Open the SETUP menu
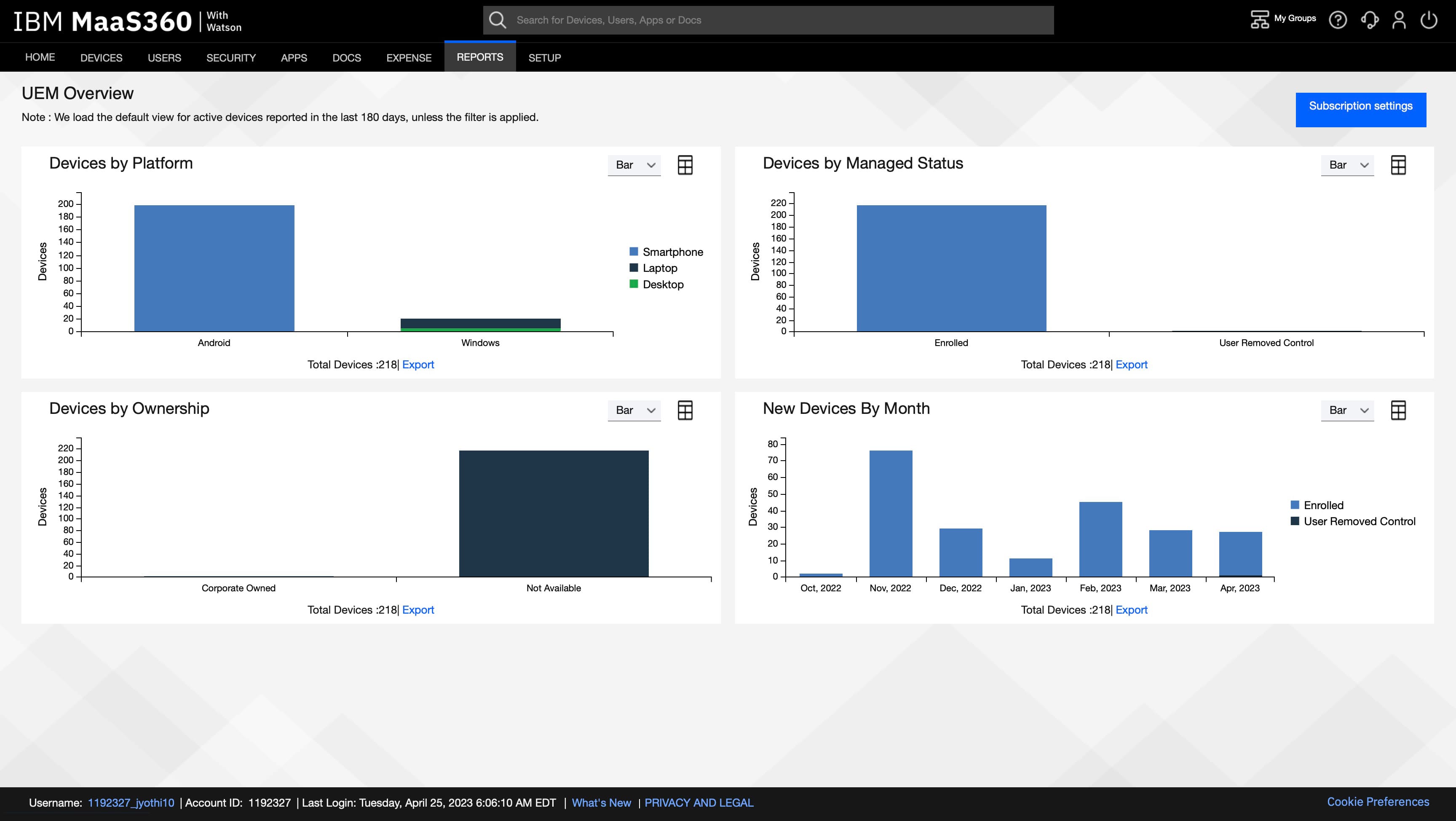 (545, 58)
